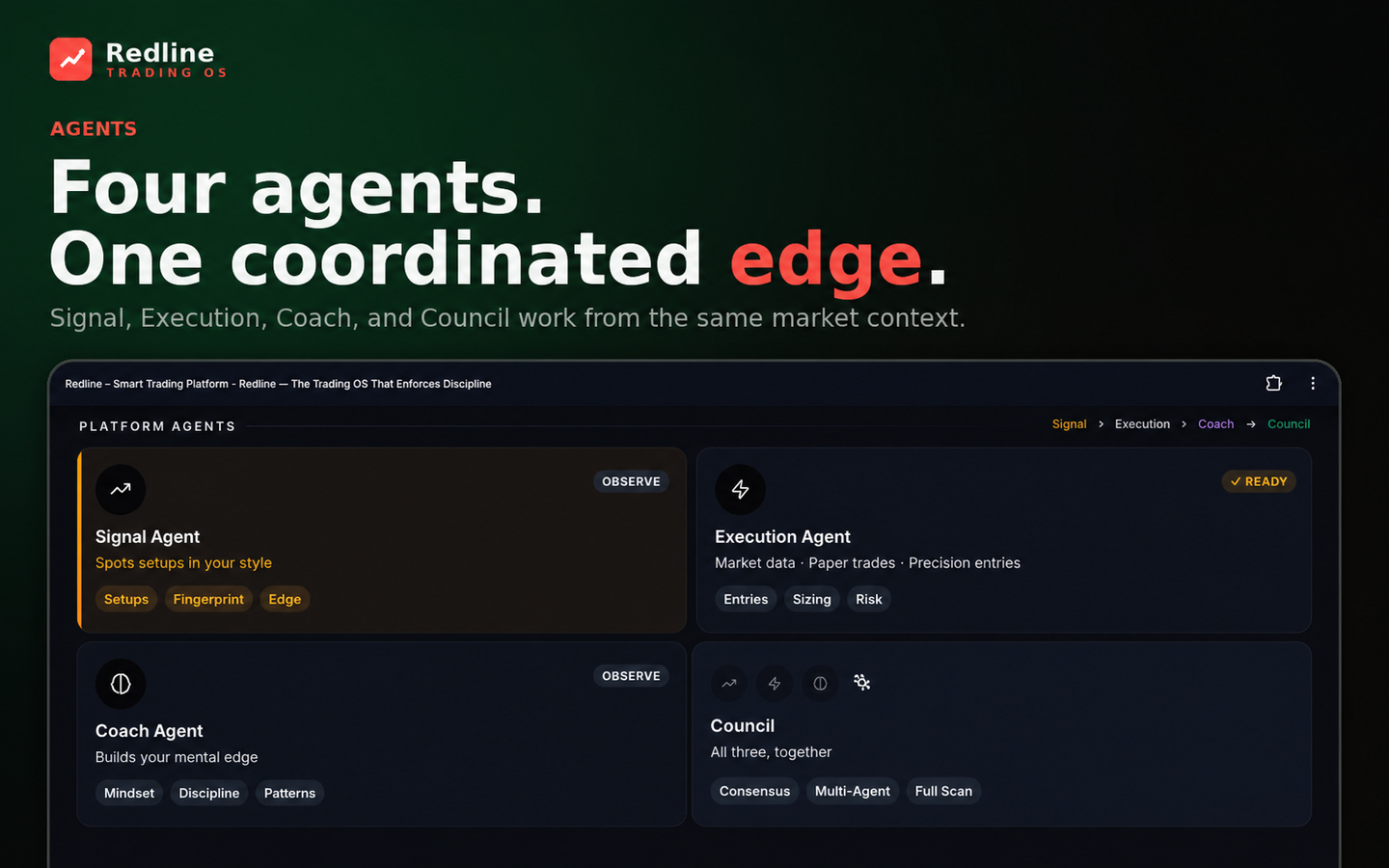Image resolution: width=1389 pixels, height=868 pixels.
Task: Open the three-dot menu icon
Action: pyautogui.click(x=1313, y=383)
